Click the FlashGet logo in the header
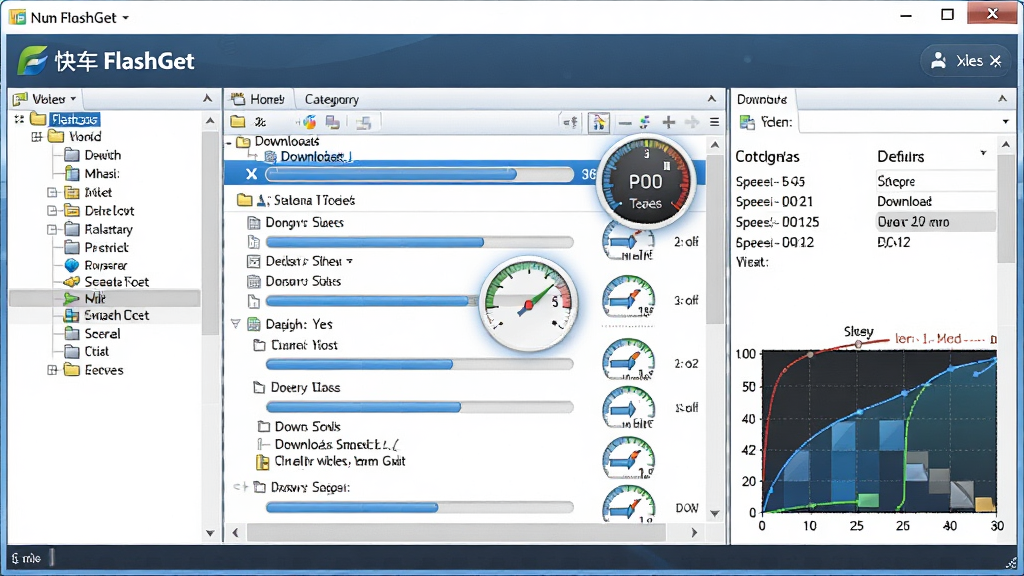The width and height of the screenshot is (1024, 576). click(x=33, y=61)
